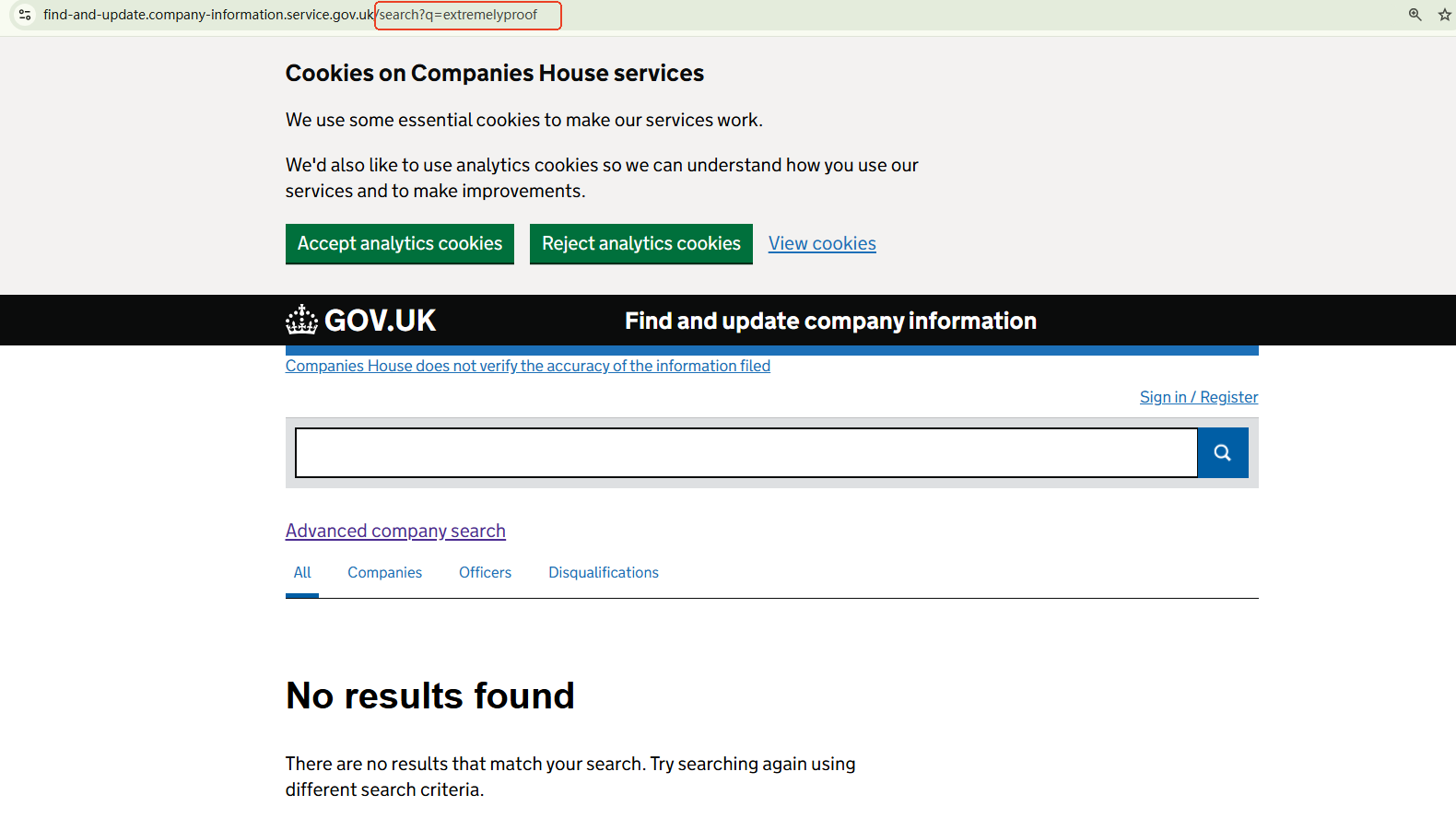This screenshot has height=830, width=1456.
Task: Open the View cookies link
Action: 822,243
